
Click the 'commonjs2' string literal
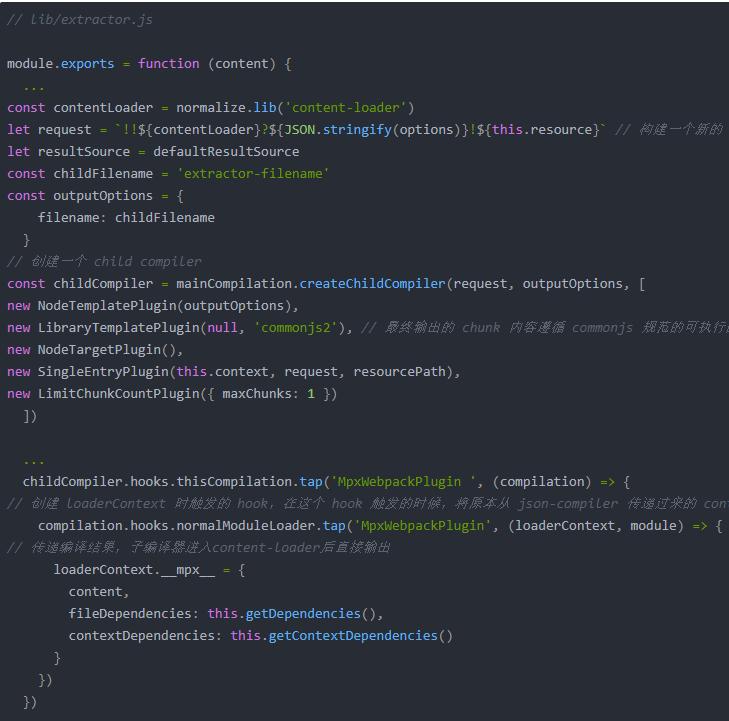pos(296,328)
